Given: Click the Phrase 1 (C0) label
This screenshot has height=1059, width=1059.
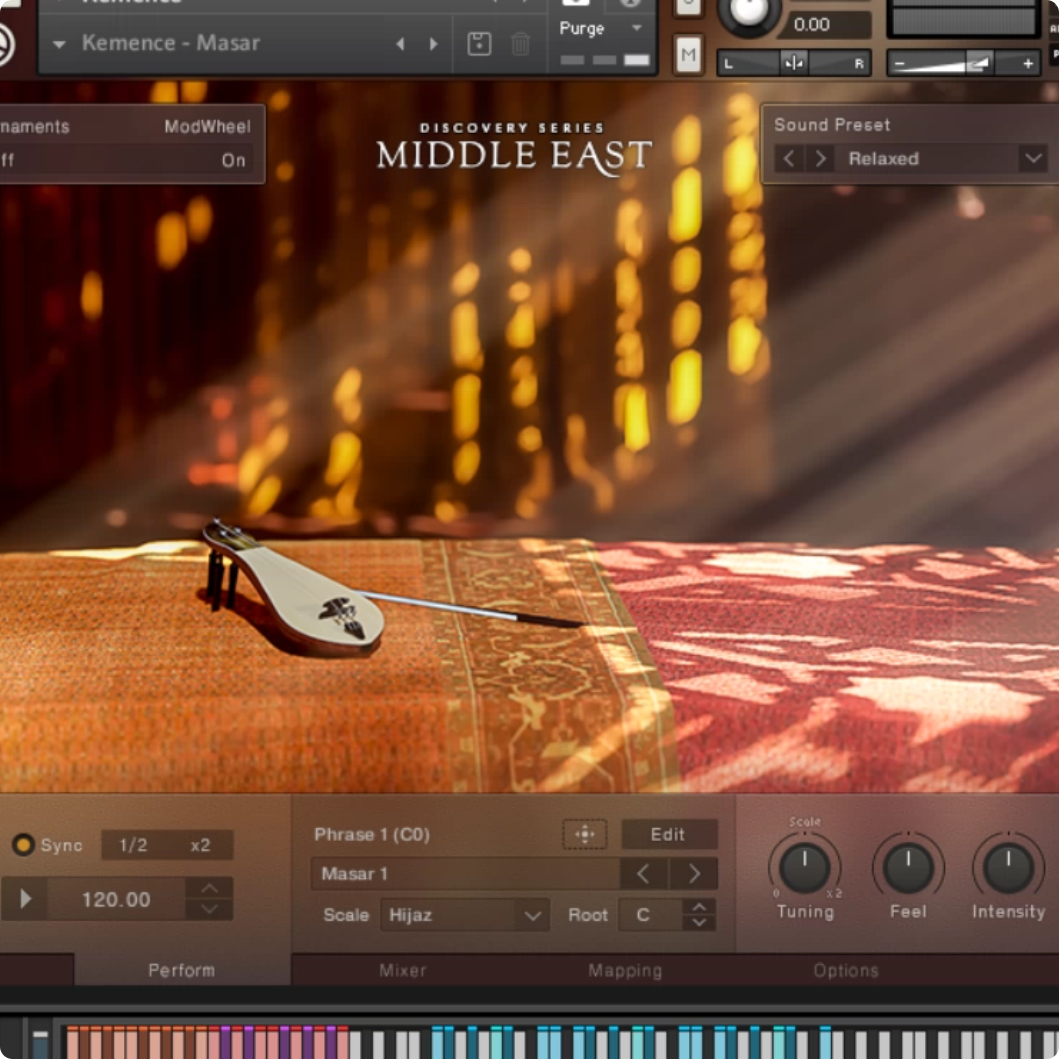Looking at the screenshot, I should pyautogui.click(x=371, y=835).
